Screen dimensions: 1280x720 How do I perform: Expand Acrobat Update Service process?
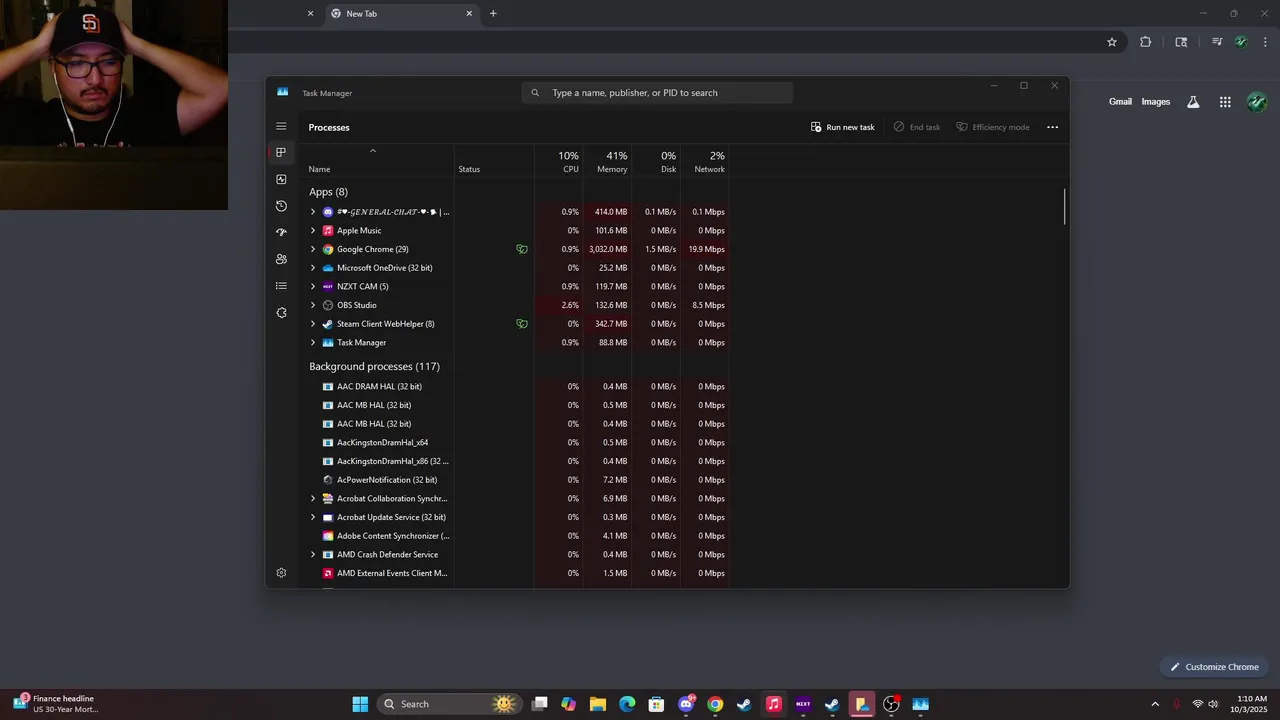click(x=313, y=517)
